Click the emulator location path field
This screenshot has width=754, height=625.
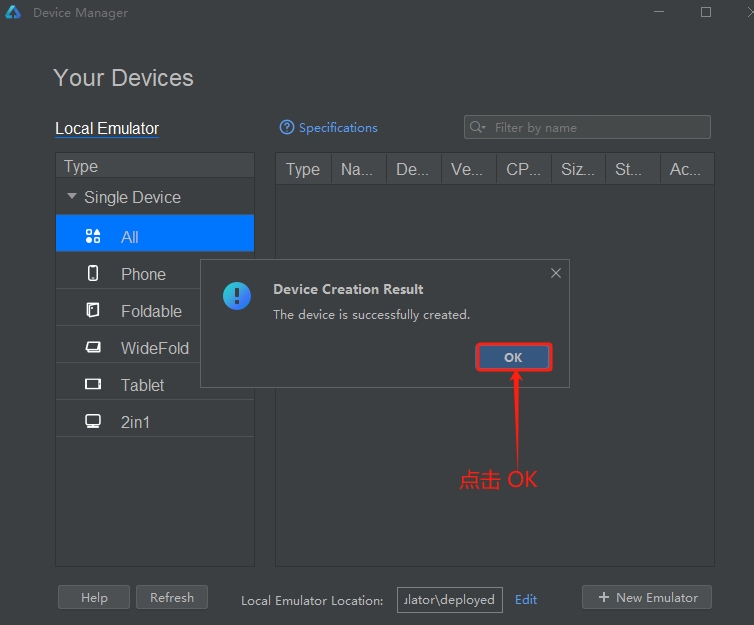pyautogui.click(x=450, y=600)
